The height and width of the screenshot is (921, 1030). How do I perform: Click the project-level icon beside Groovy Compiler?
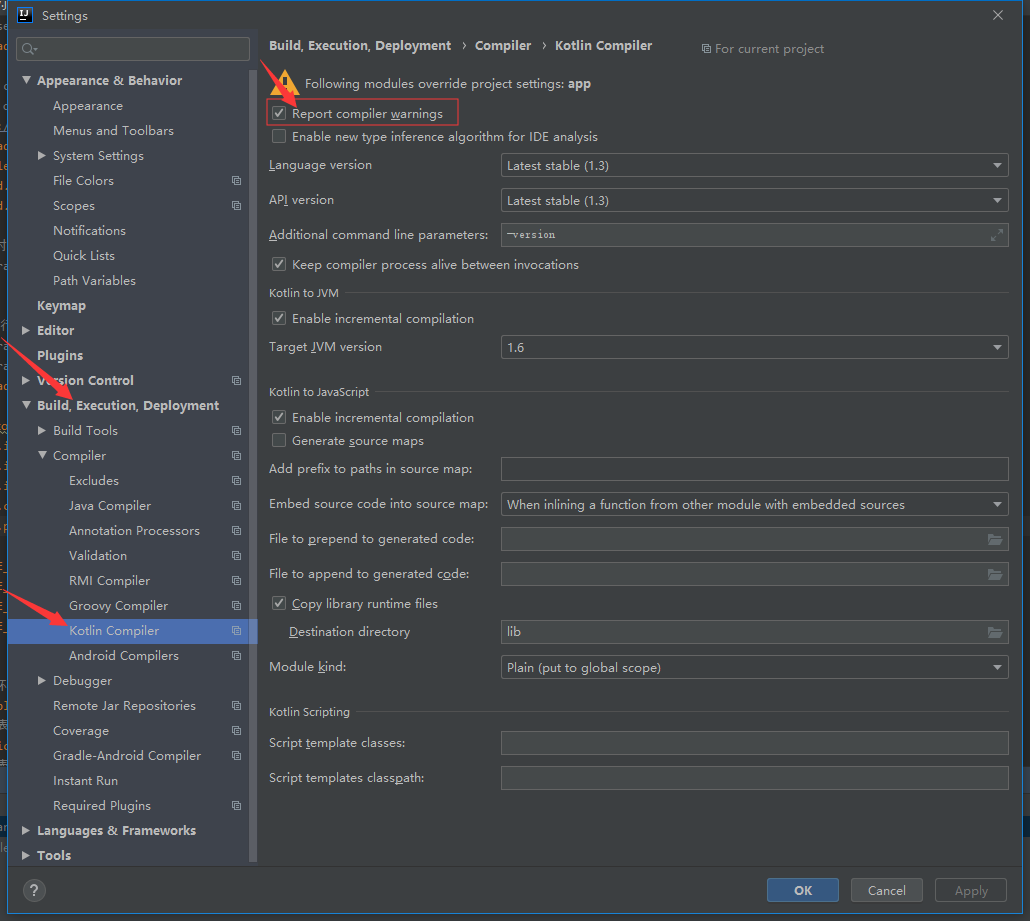[x=236, y=605]
